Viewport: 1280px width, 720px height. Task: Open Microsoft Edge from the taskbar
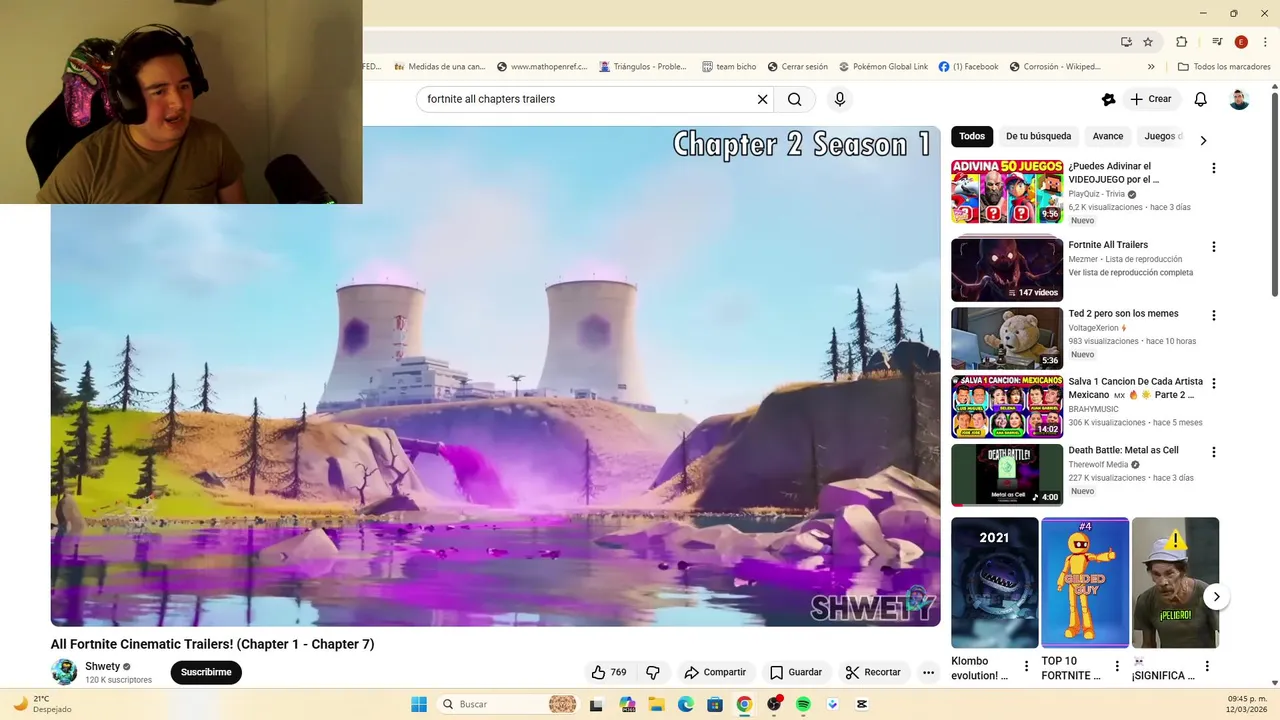[686, 704]
